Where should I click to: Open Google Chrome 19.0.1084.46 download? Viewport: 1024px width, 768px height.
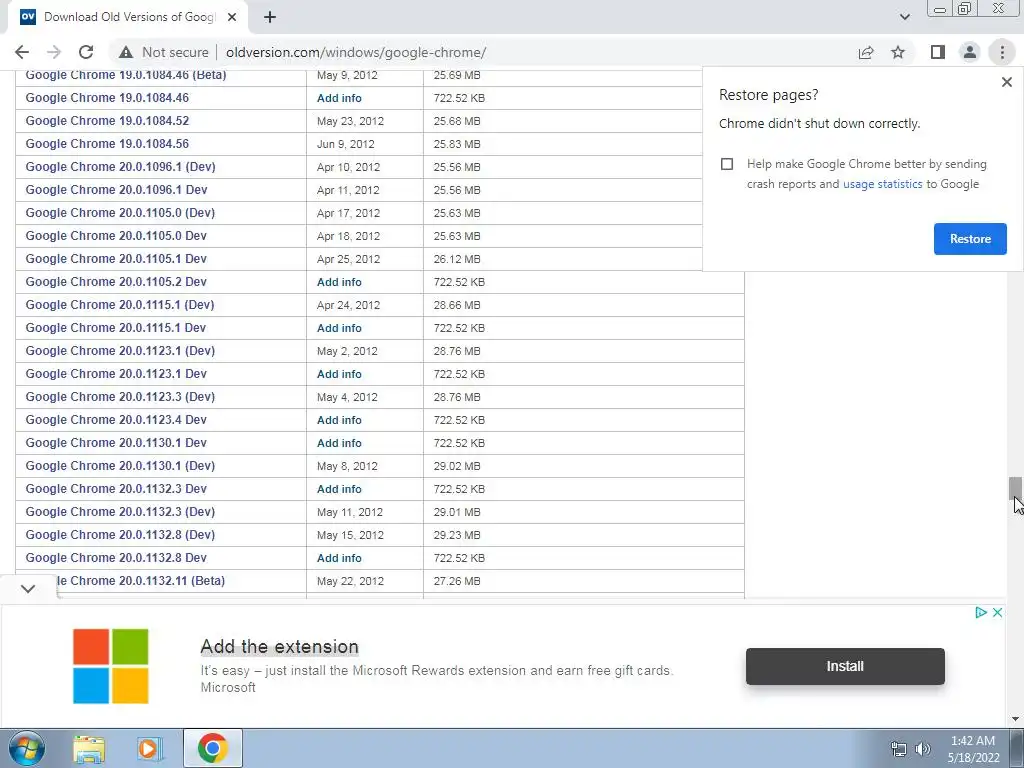point(107,98)
